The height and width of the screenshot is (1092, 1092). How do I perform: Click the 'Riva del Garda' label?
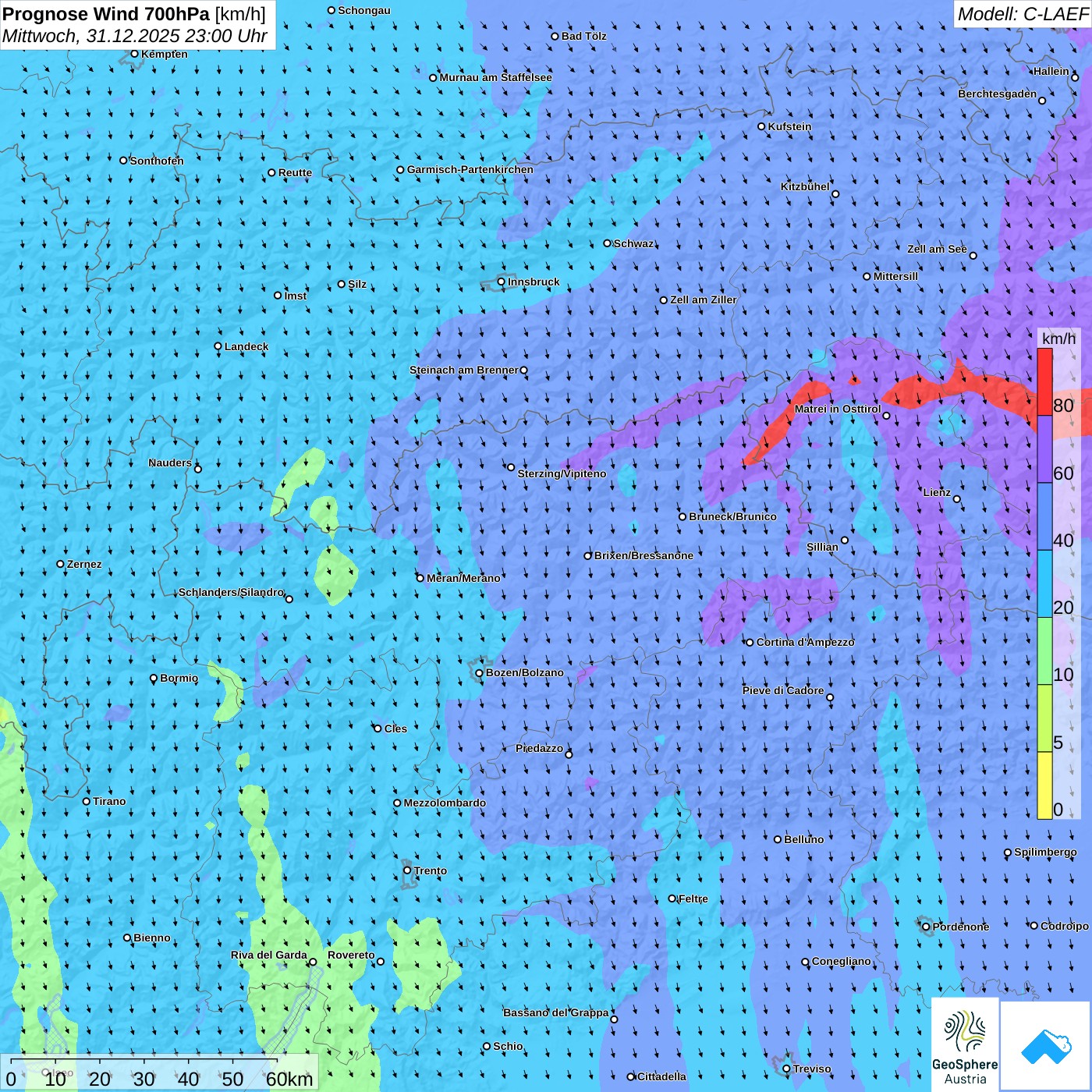pyautogui.click(x=269, y=955)
